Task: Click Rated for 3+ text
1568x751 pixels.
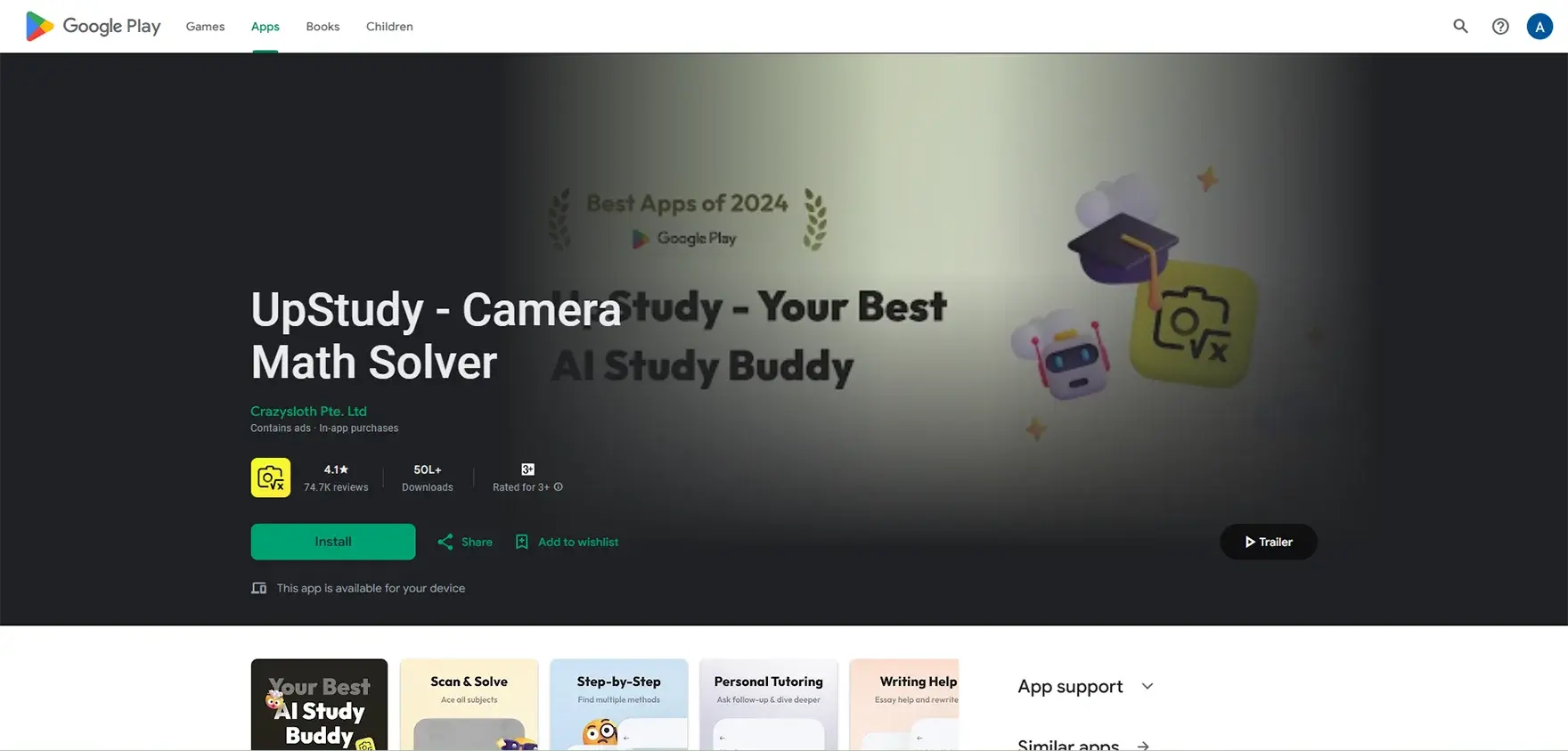Action: pyautogui.click(x=521, y=487)
